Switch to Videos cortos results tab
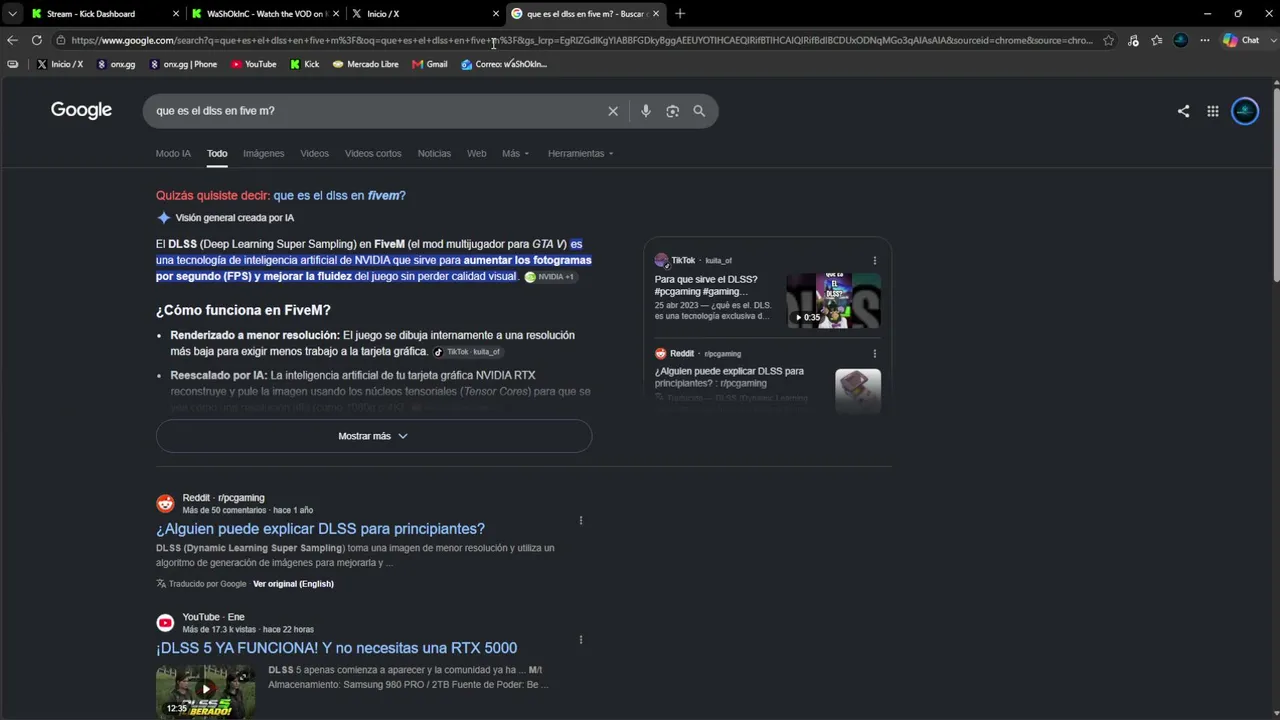The height and width of the screenshot is (720, 1280). tap(373, 154)
